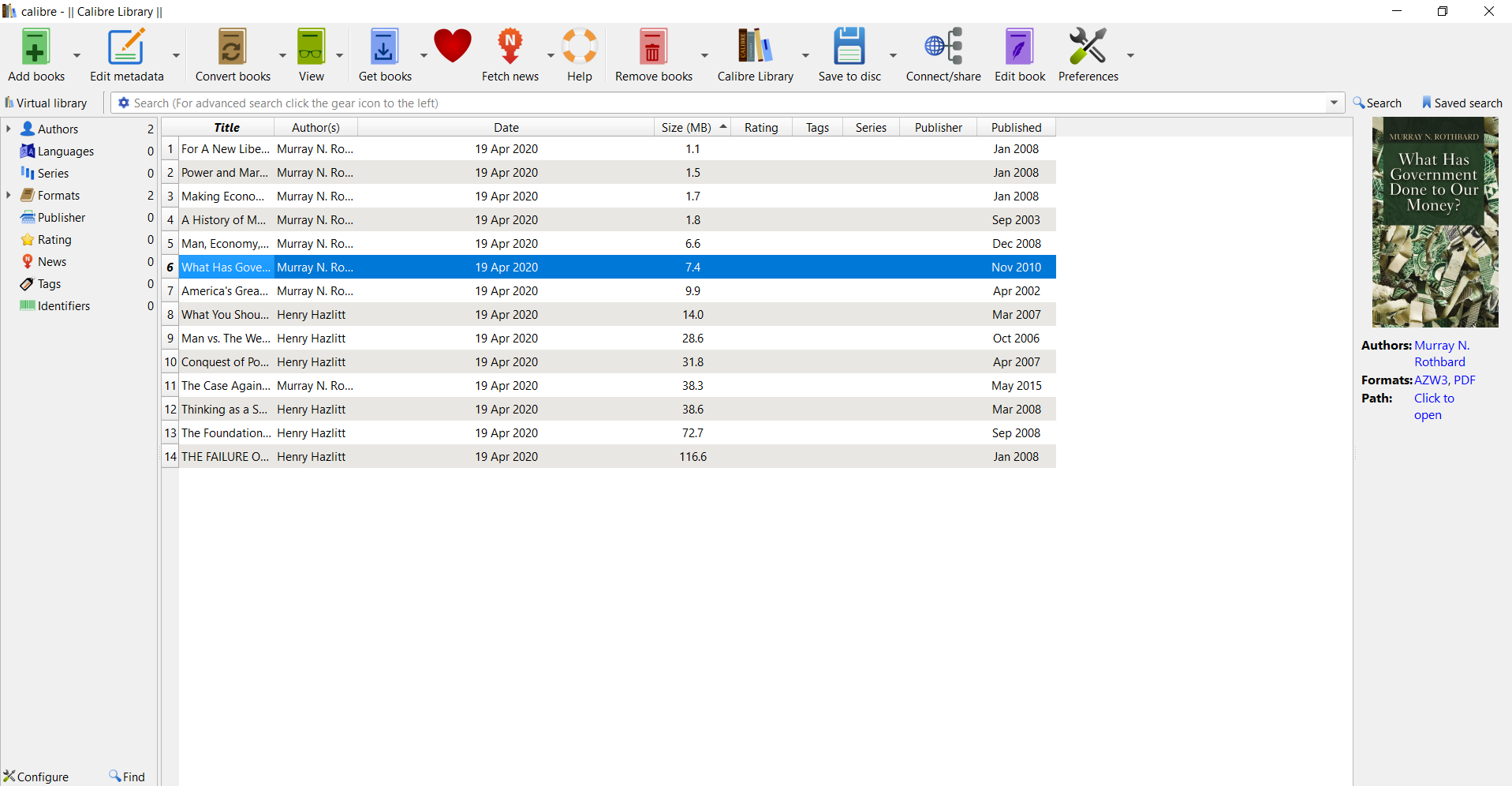Image resolution: width=1512 pixels, height=786 pixels.
Task: Open the search history dropdown arrow
Action: [x=1335, y=103]
